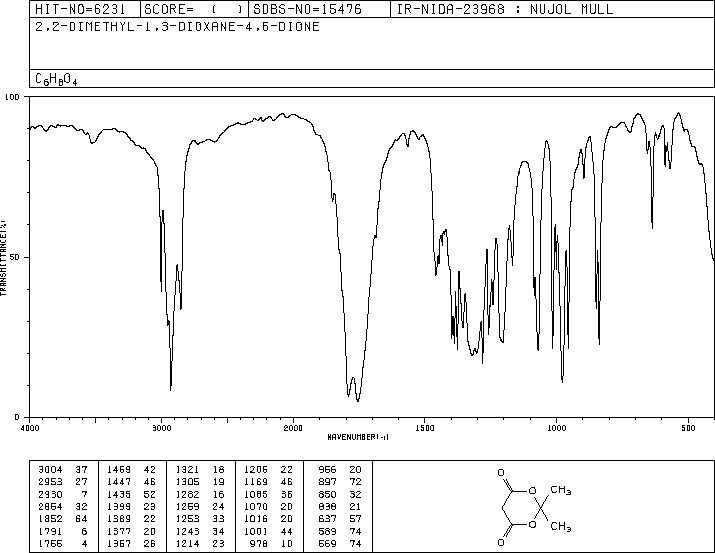Screen dimensions: 715x553
Task: Click the 838 peak table entry
Action: tap(340, 506)
